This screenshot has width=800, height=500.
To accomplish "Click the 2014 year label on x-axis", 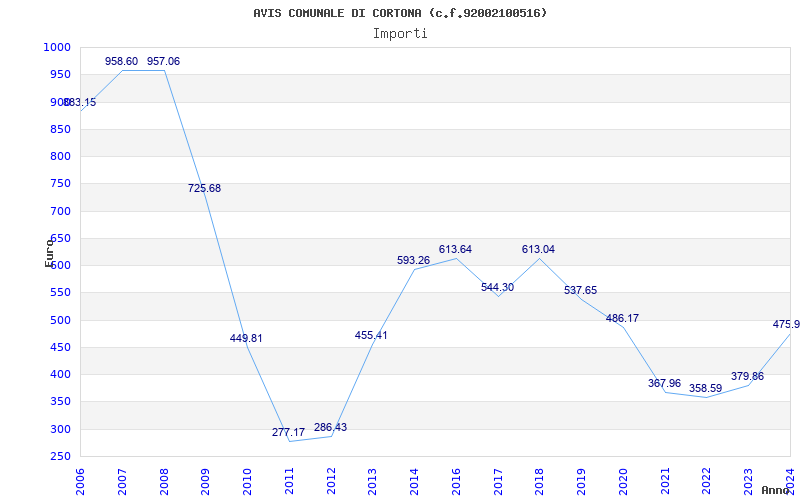I will coord(415,481).
